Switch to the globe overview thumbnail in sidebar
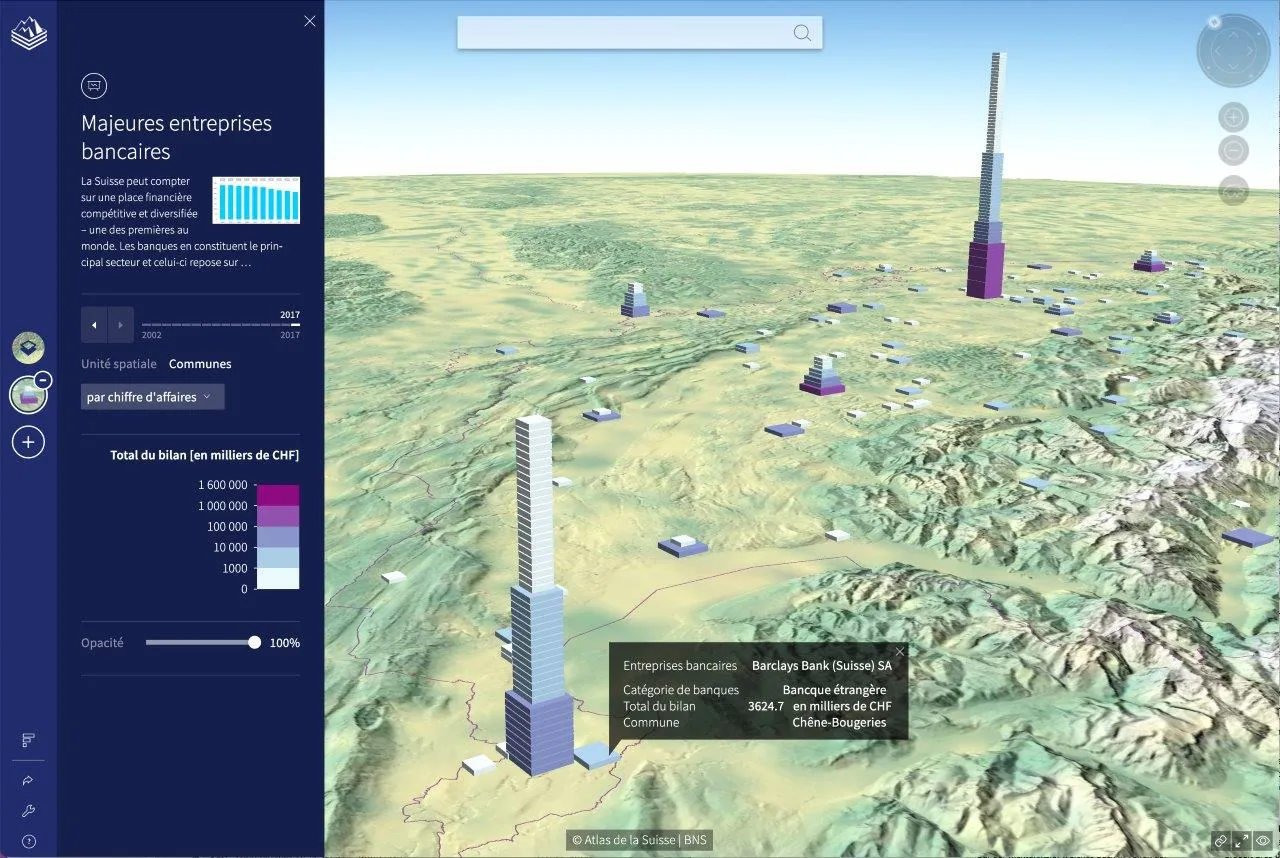 tap(27, 347)
